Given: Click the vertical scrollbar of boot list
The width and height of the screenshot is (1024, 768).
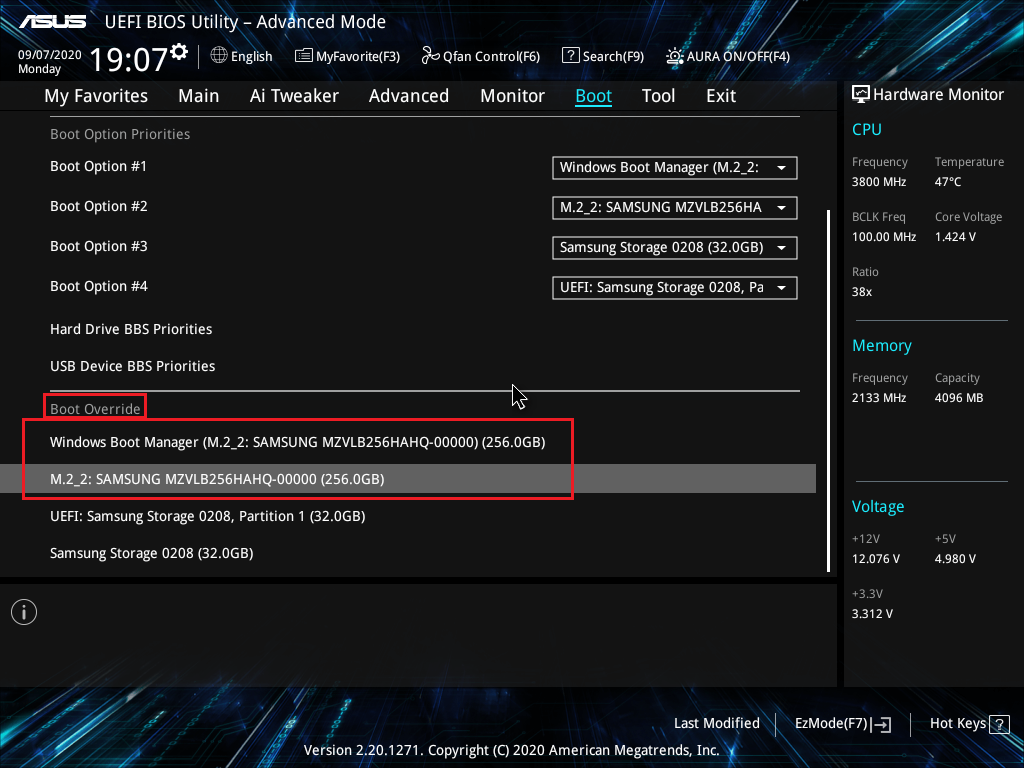Looking at the screenshot, I should (829, 391).
